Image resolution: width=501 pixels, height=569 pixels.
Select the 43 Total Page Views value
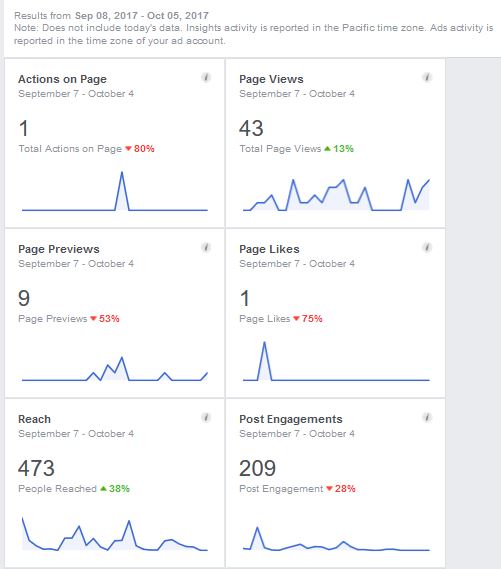pos(251,128)
